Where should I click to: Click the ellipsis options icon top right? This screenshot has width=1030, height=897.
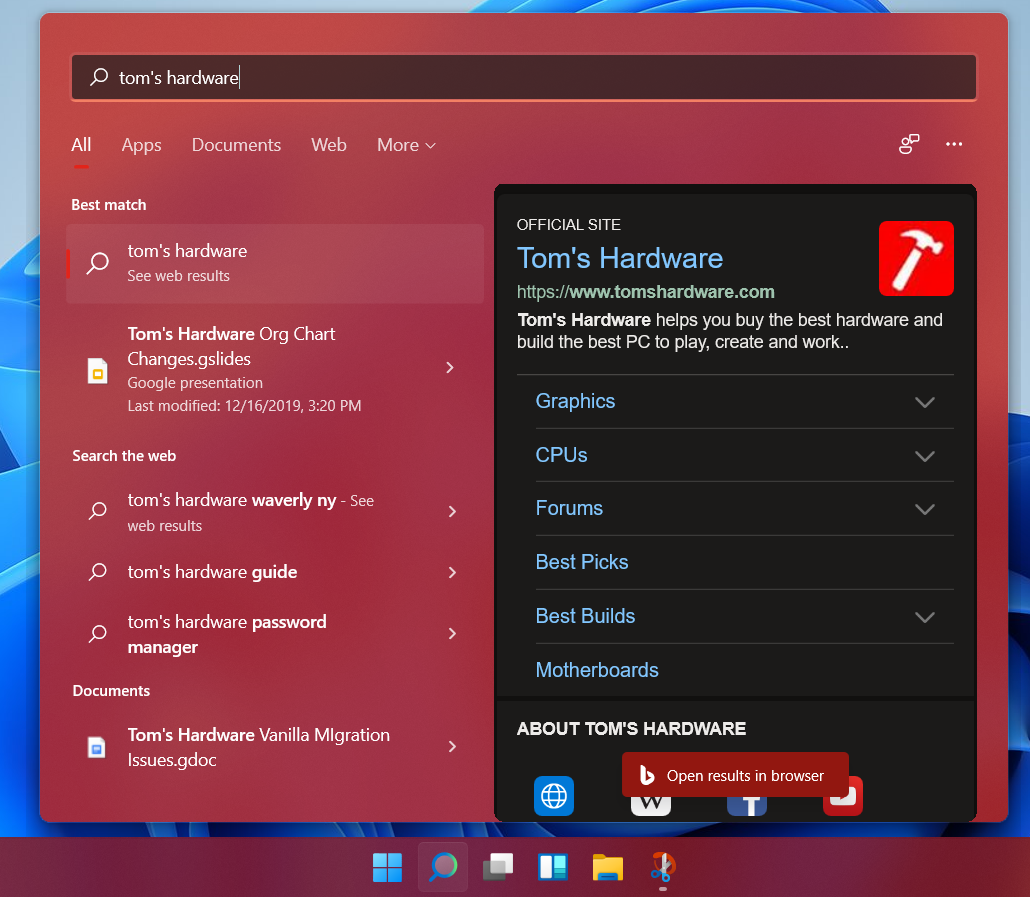(954, 144)
